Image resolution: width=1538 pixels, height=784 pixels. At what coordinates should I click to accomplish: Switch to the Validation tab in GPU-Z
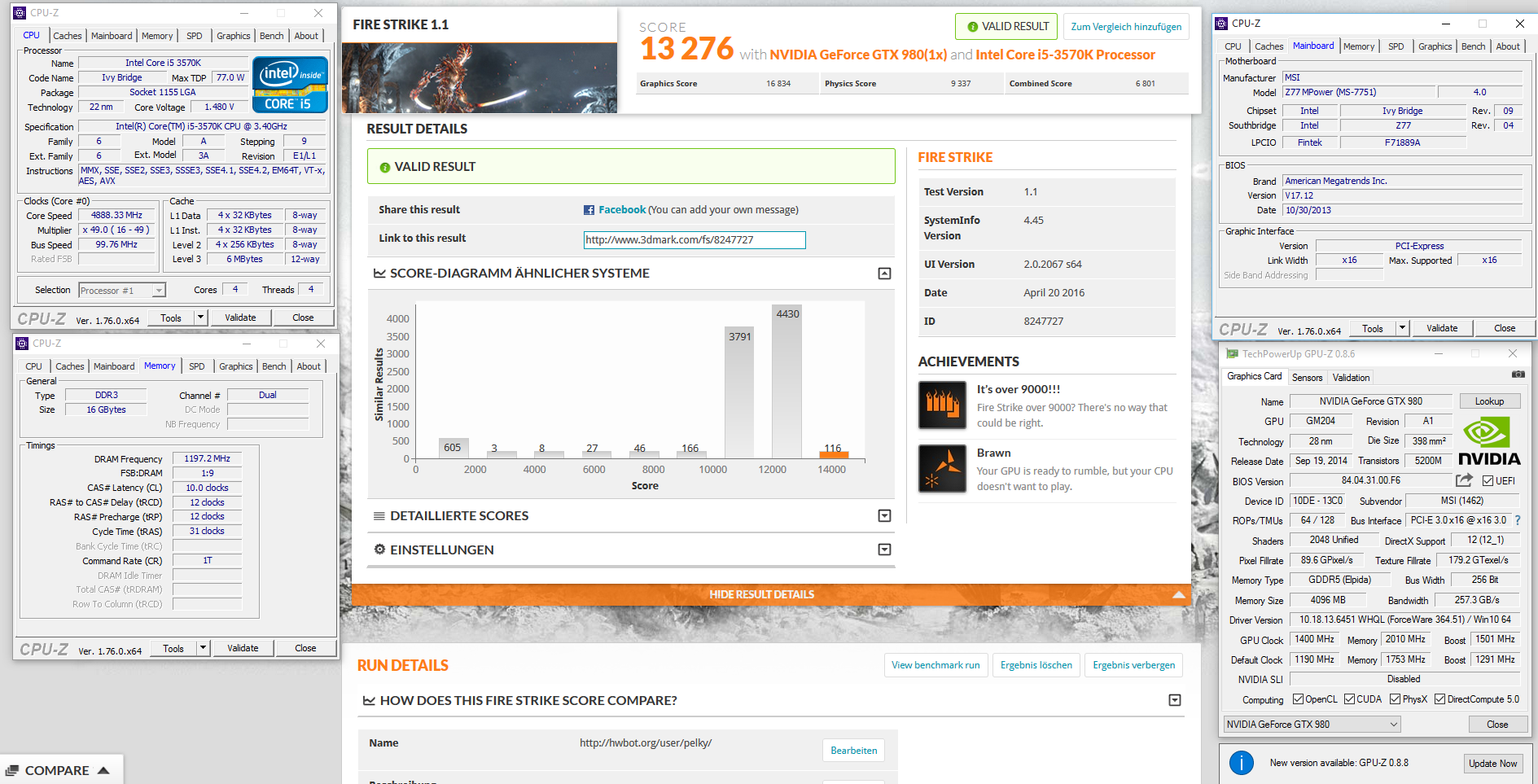tap(1351, 378)
